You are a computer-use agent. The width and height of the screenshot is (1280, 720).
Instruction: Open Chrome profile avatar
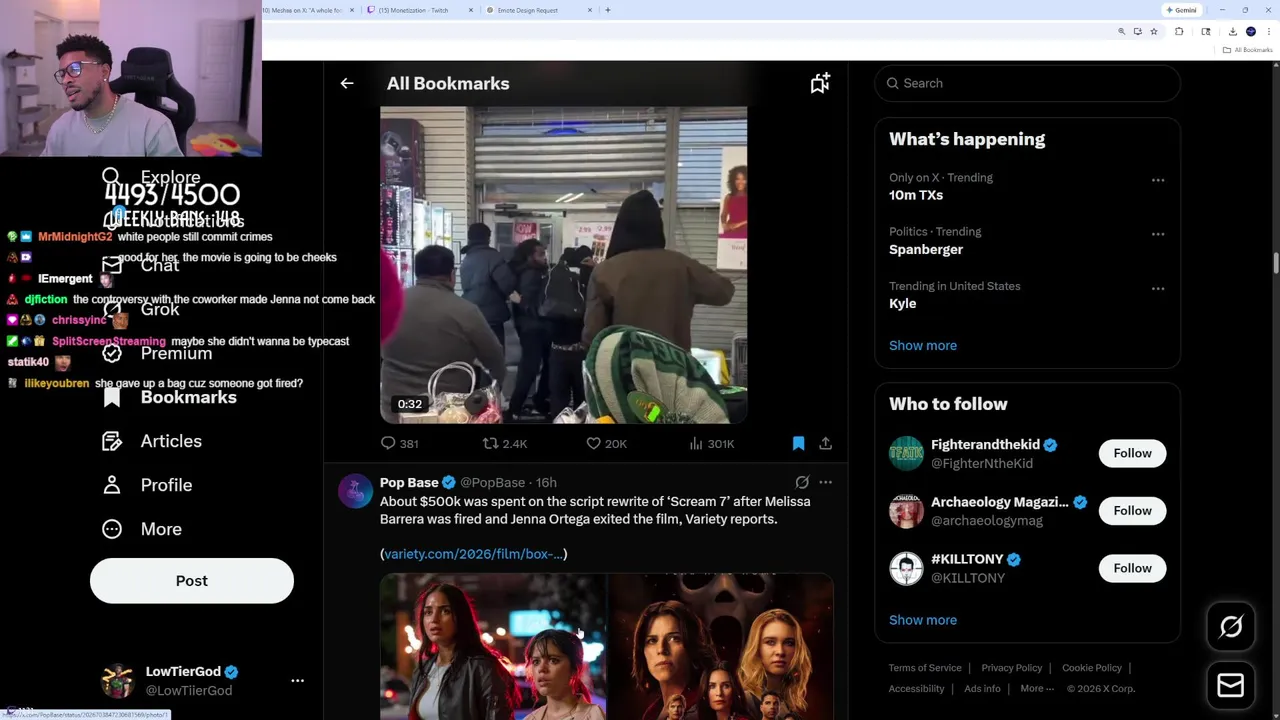point(1250,32)
